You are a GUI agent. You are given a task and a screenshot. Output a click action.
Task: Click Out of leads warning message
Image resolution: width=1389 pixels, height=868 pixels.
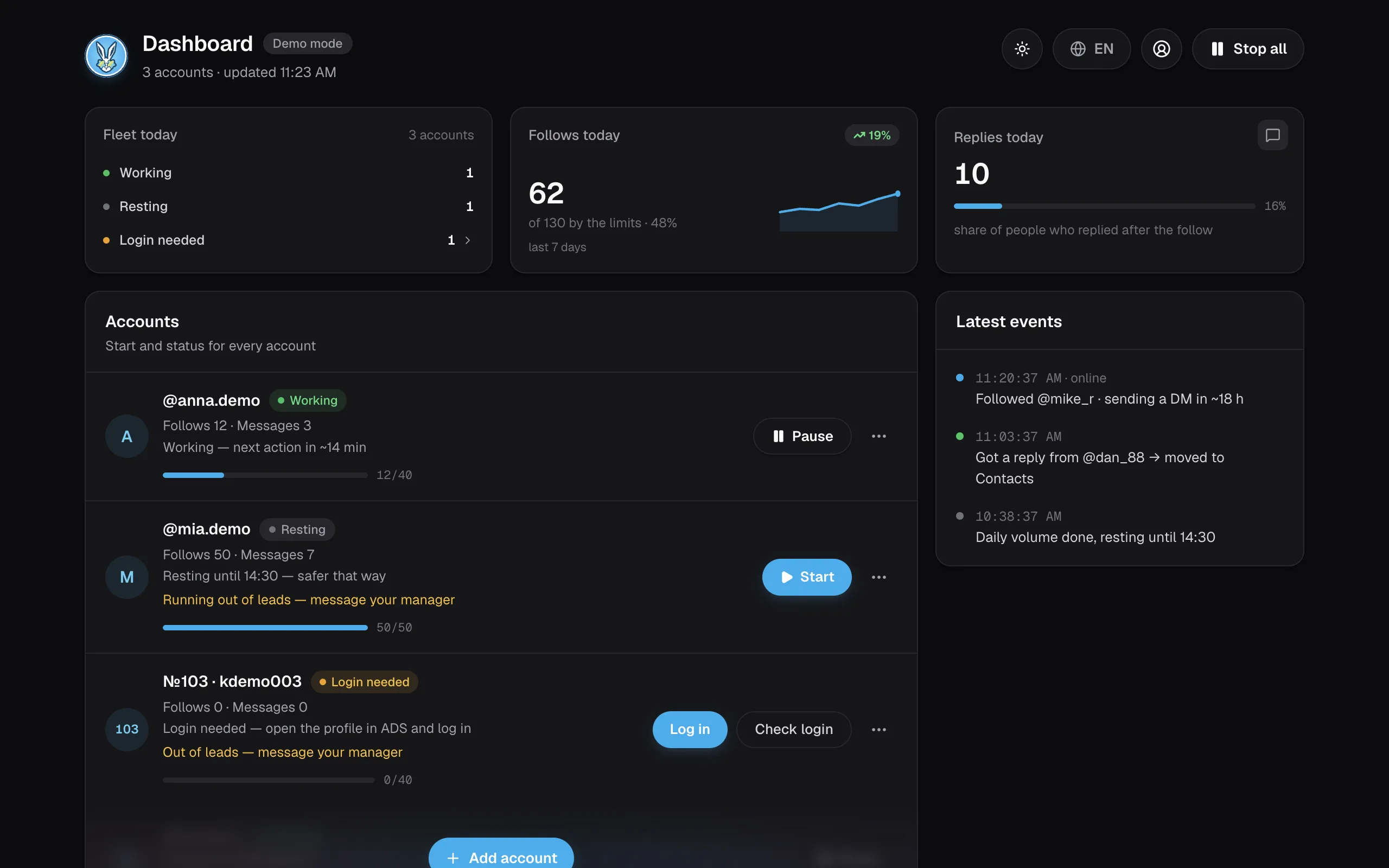point(282,752)
